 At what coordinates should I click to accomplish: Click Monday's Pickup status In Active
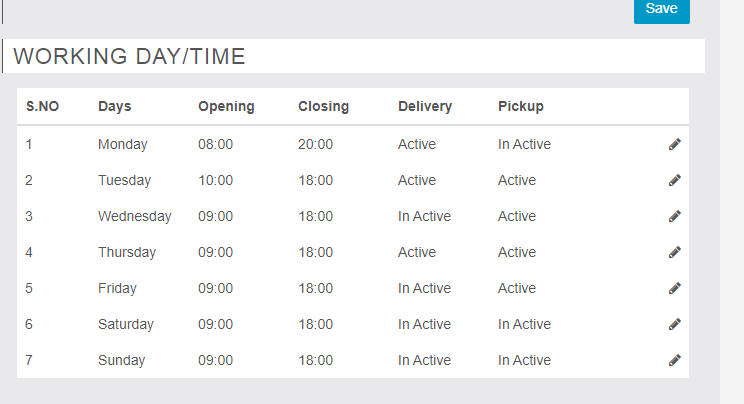click(x=524, y=144)
